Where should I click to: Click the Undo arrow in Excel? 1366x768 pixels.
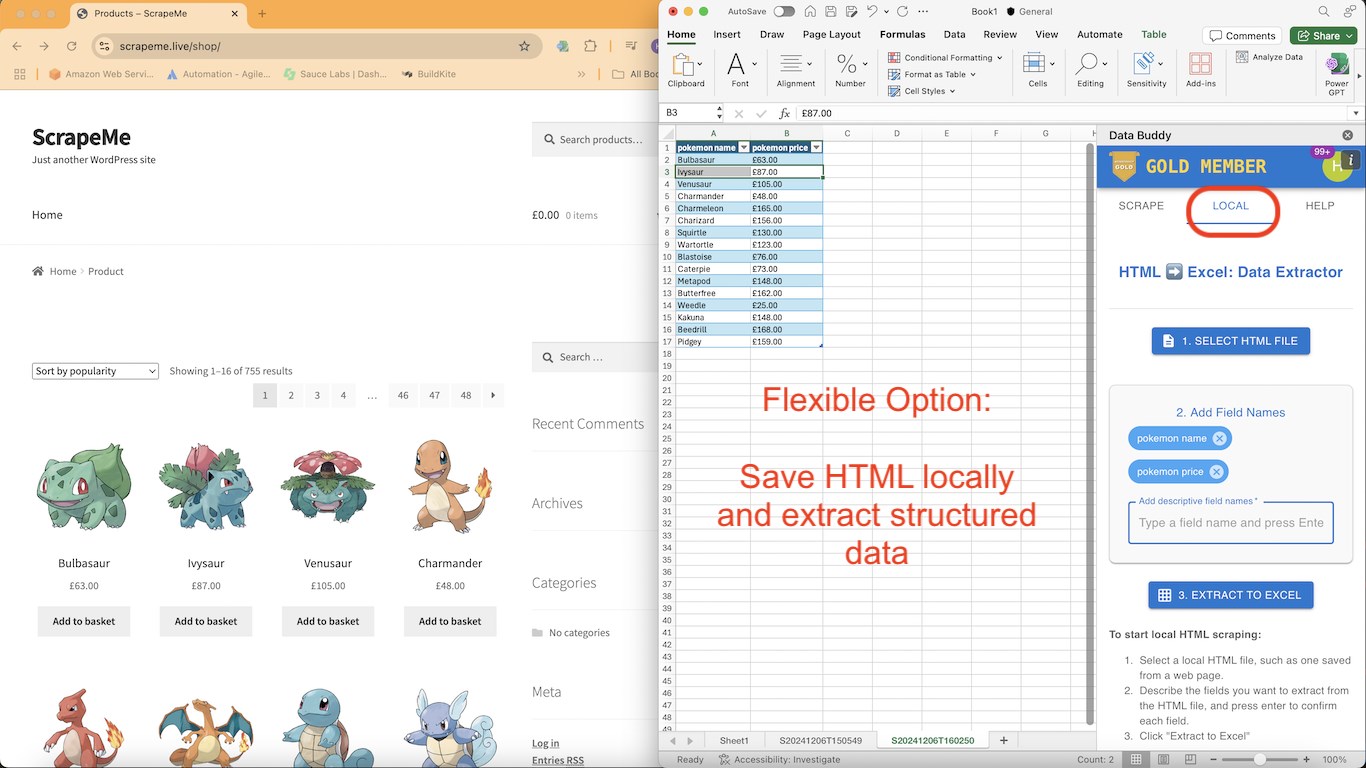click(872, 11)
